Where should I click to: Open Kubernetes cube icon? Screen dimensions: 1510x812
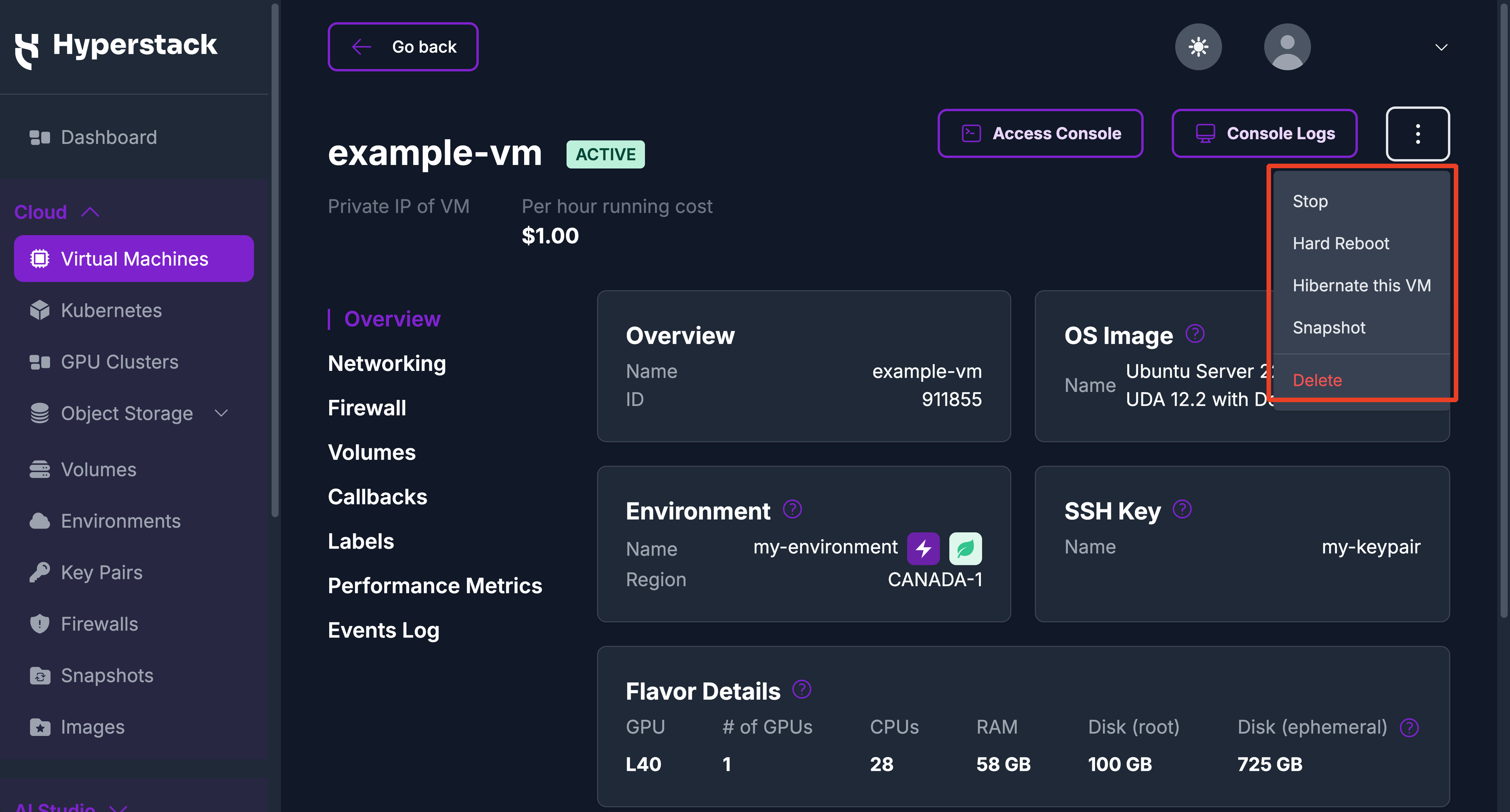pos(39,310)
